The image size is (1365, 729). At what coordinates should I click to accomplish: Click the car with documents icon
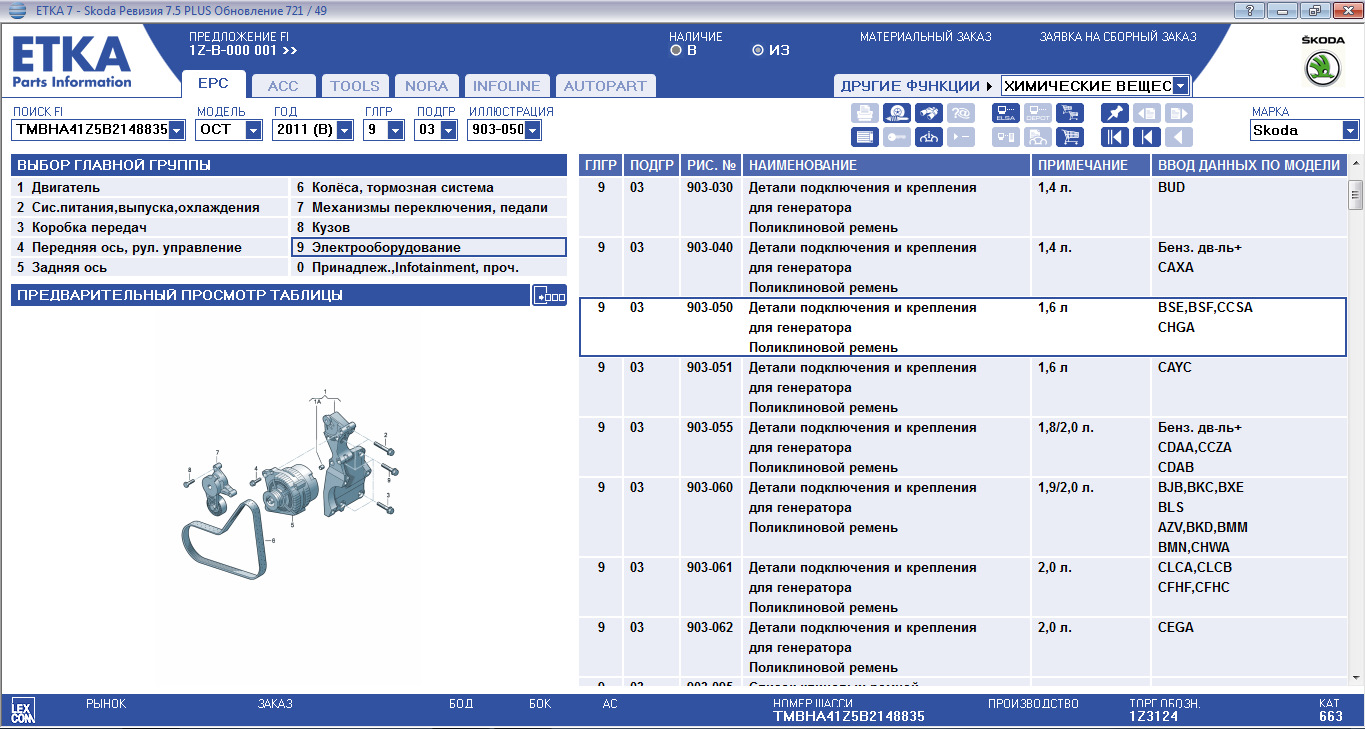1038,137
